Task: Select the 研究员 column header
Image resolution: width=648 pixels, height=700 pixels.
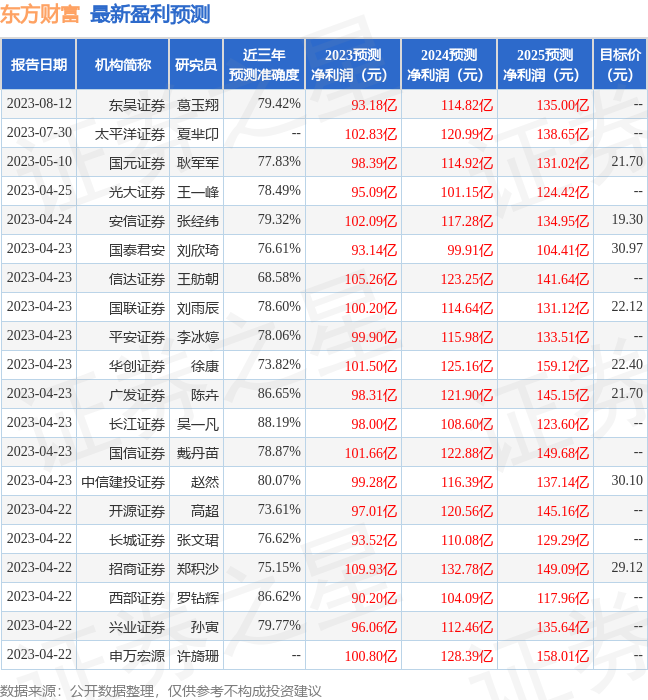Action: 196,65
